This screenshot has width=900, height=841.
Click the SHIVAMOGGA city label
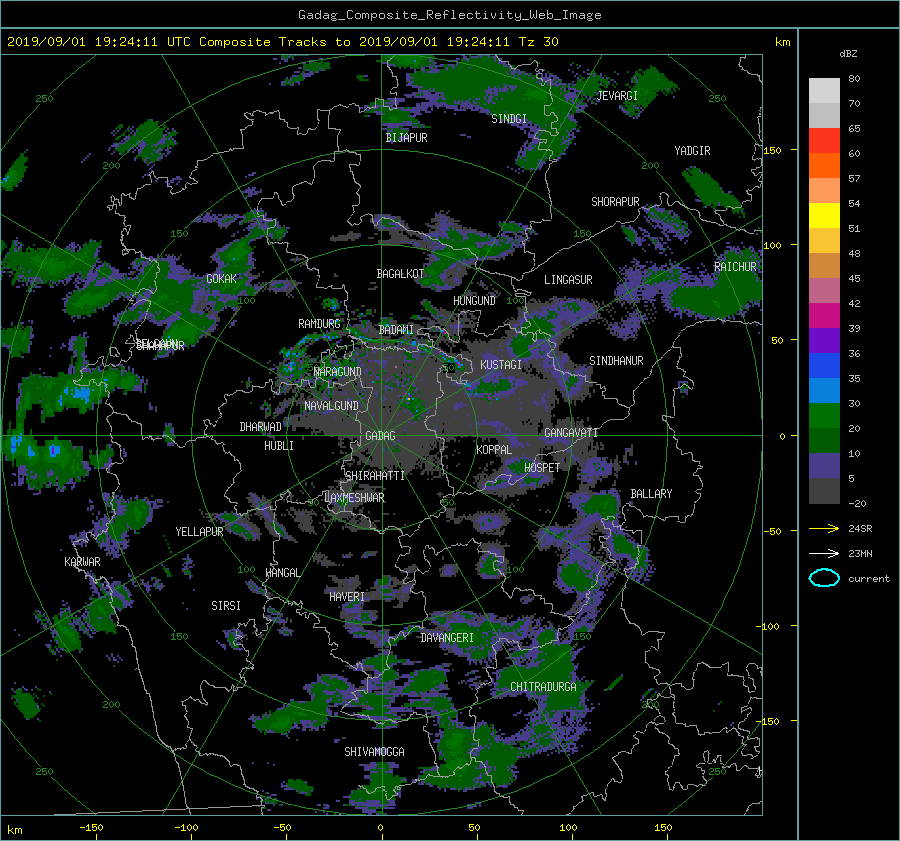[374, 751]
